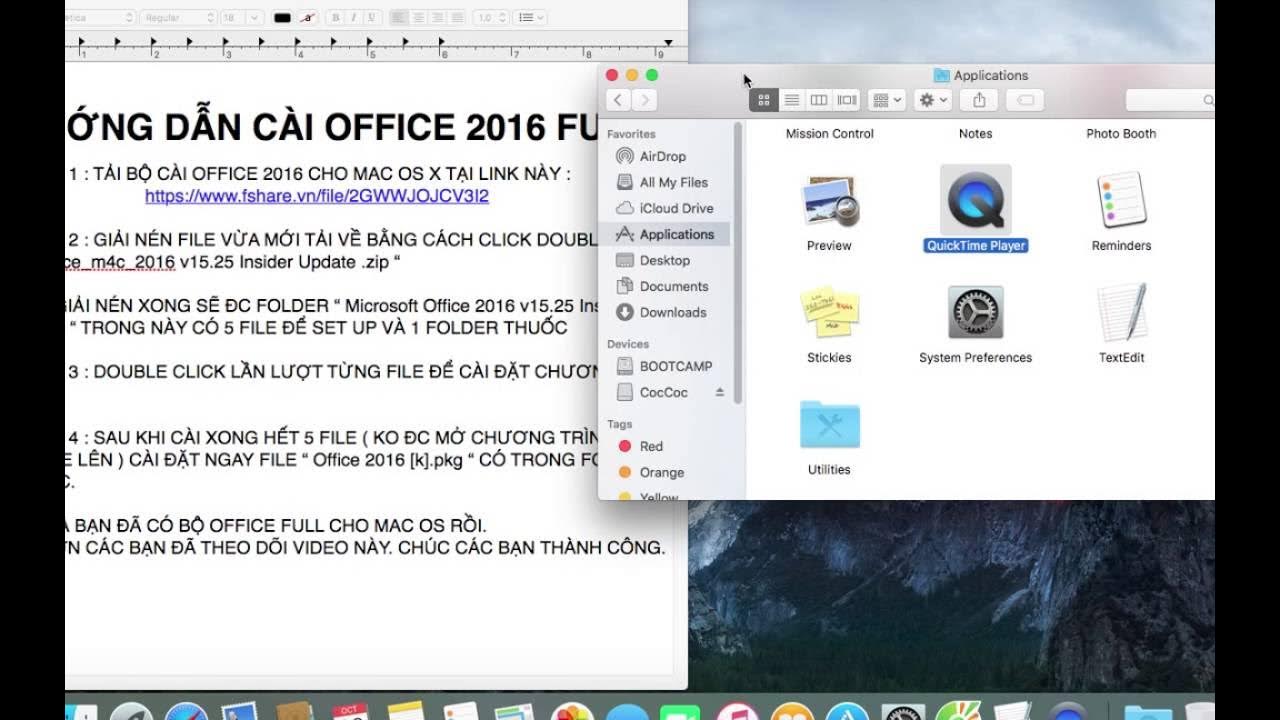Switch Finder to list view

[x=791, y=100]
